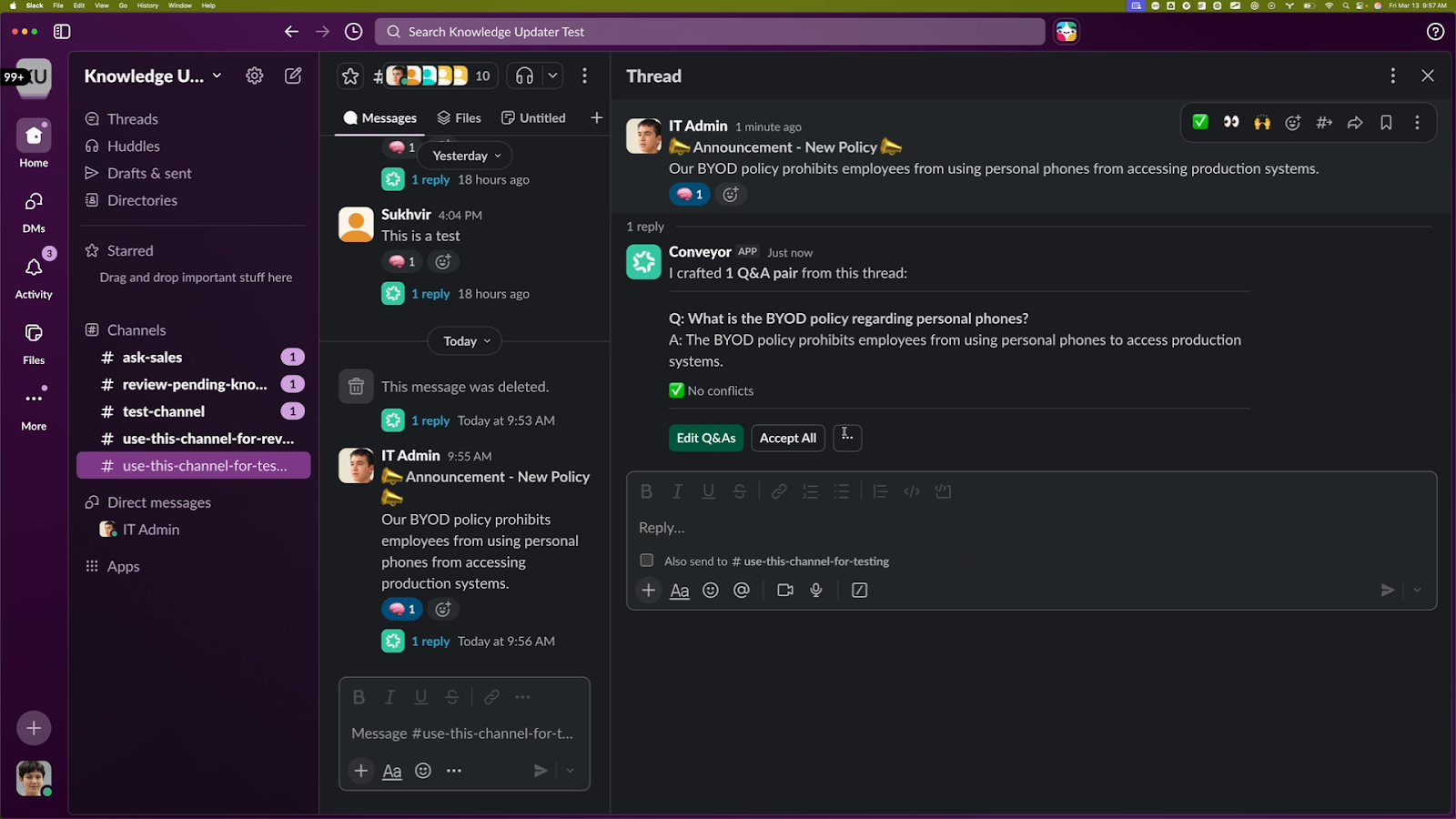The width and height of the screenshot is (1456, 819).
Task: Open send options arrow in channel composer
Action: coord(571,771)
